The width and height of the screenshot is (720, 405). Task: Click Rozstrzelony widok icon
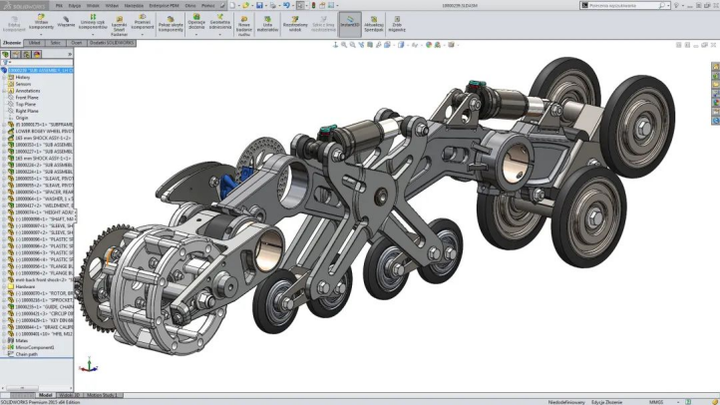295,19
